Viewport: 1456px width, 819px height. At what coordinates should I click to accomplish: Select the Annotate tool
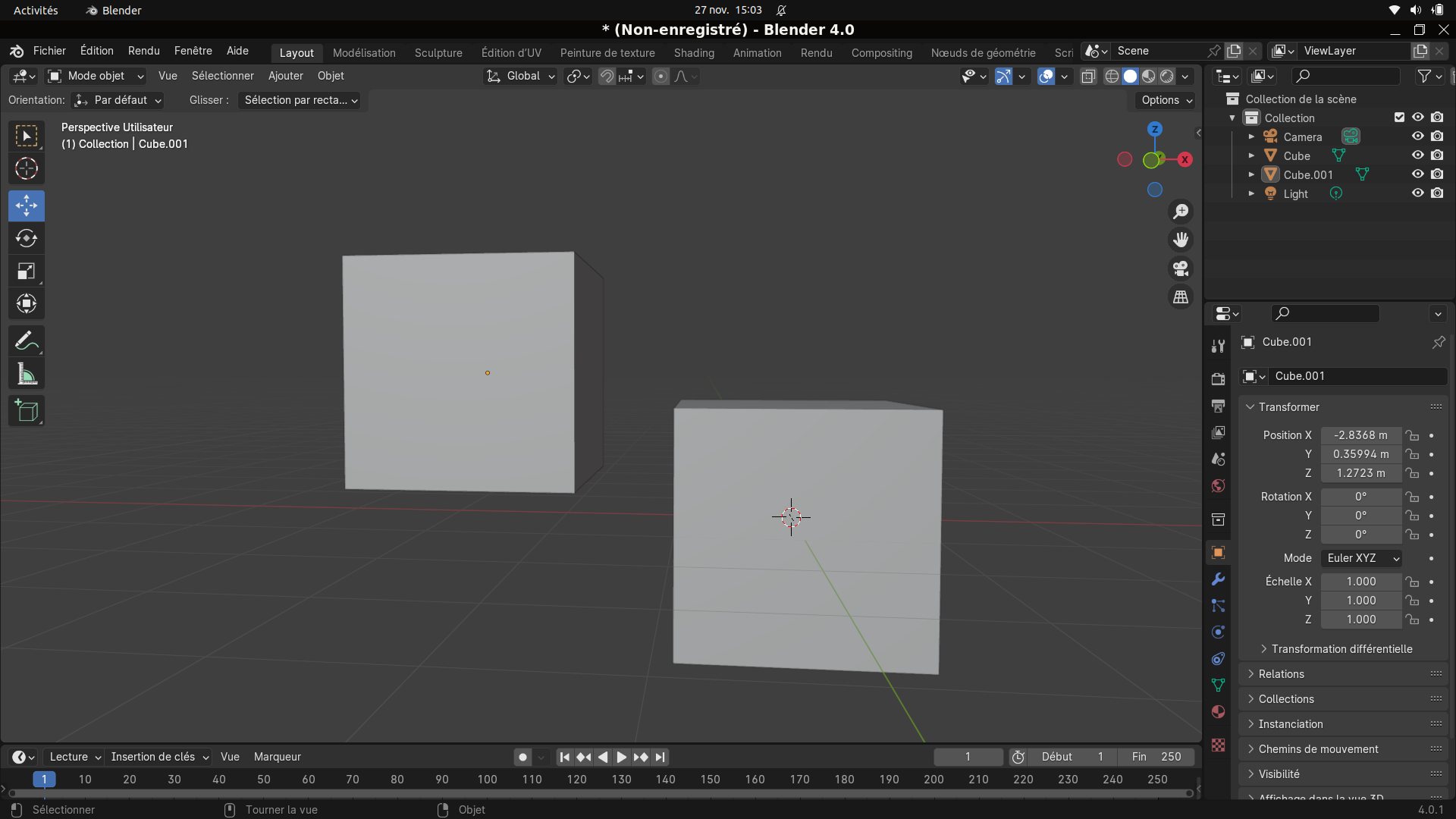tap(27, 341)
